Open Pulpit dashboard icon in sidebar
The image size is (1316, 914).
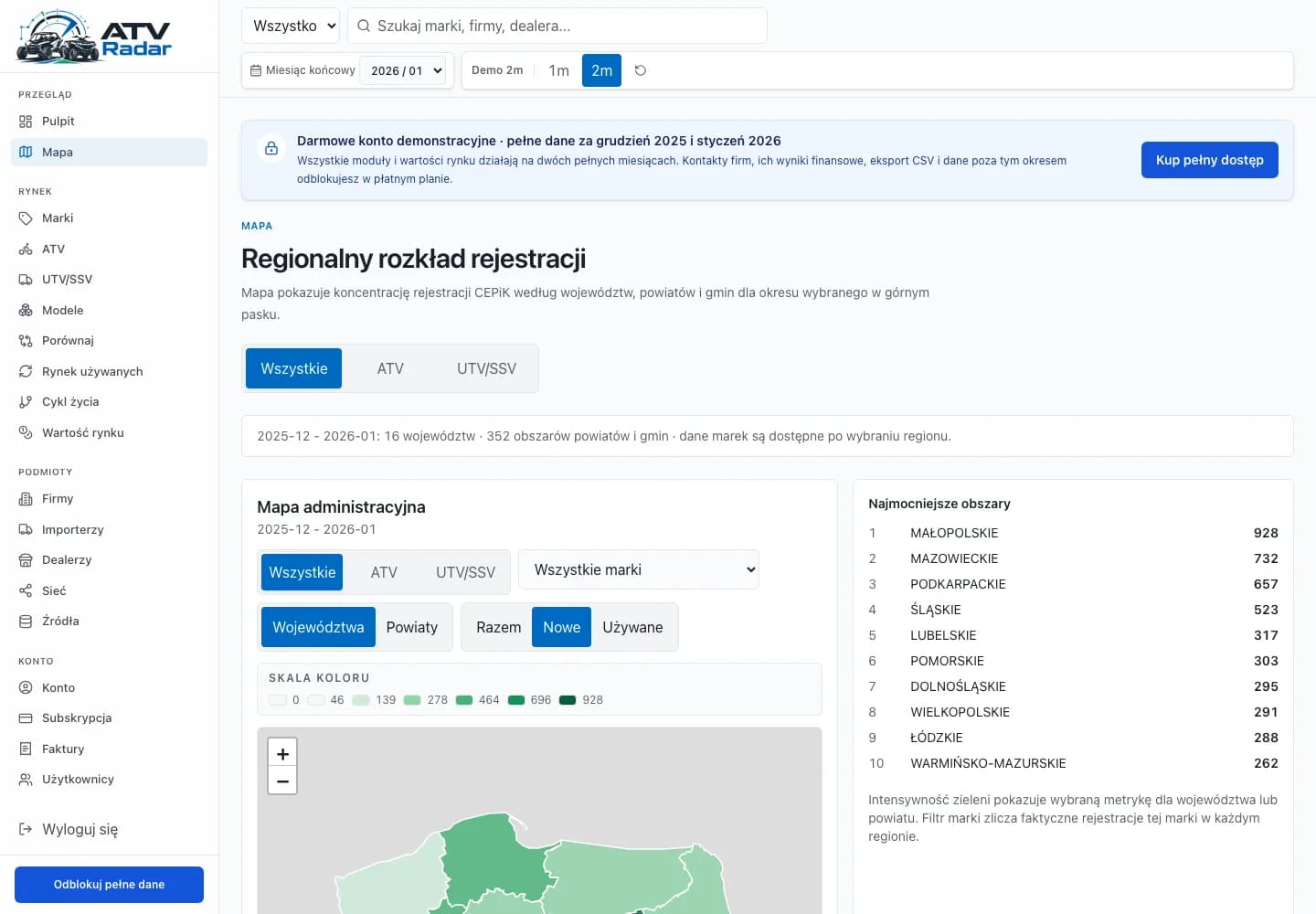(x=26, y=122)
